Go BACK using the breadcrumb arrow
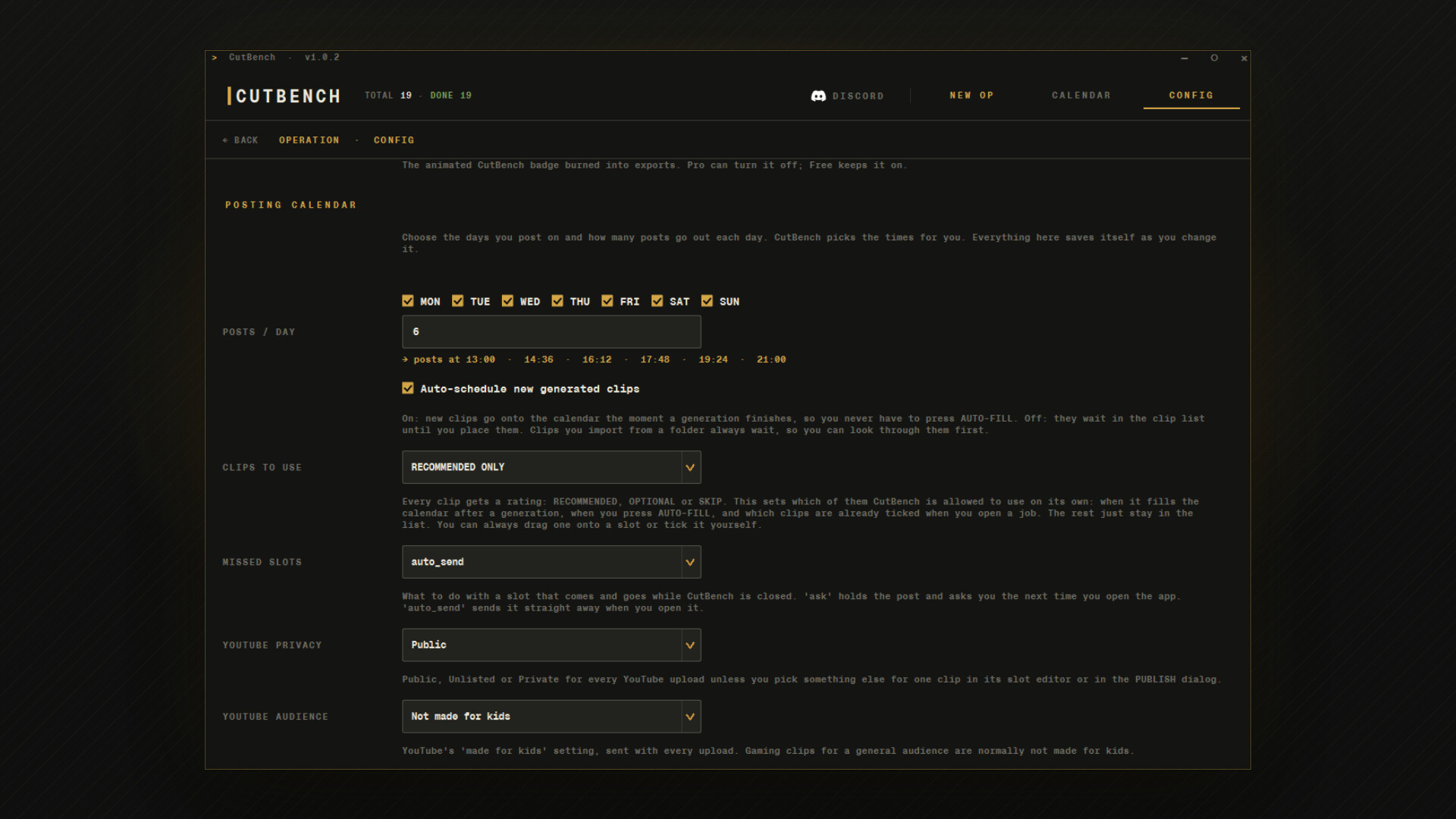The height and width of the screenshot is (819, 1456). [x=240, y=140]
